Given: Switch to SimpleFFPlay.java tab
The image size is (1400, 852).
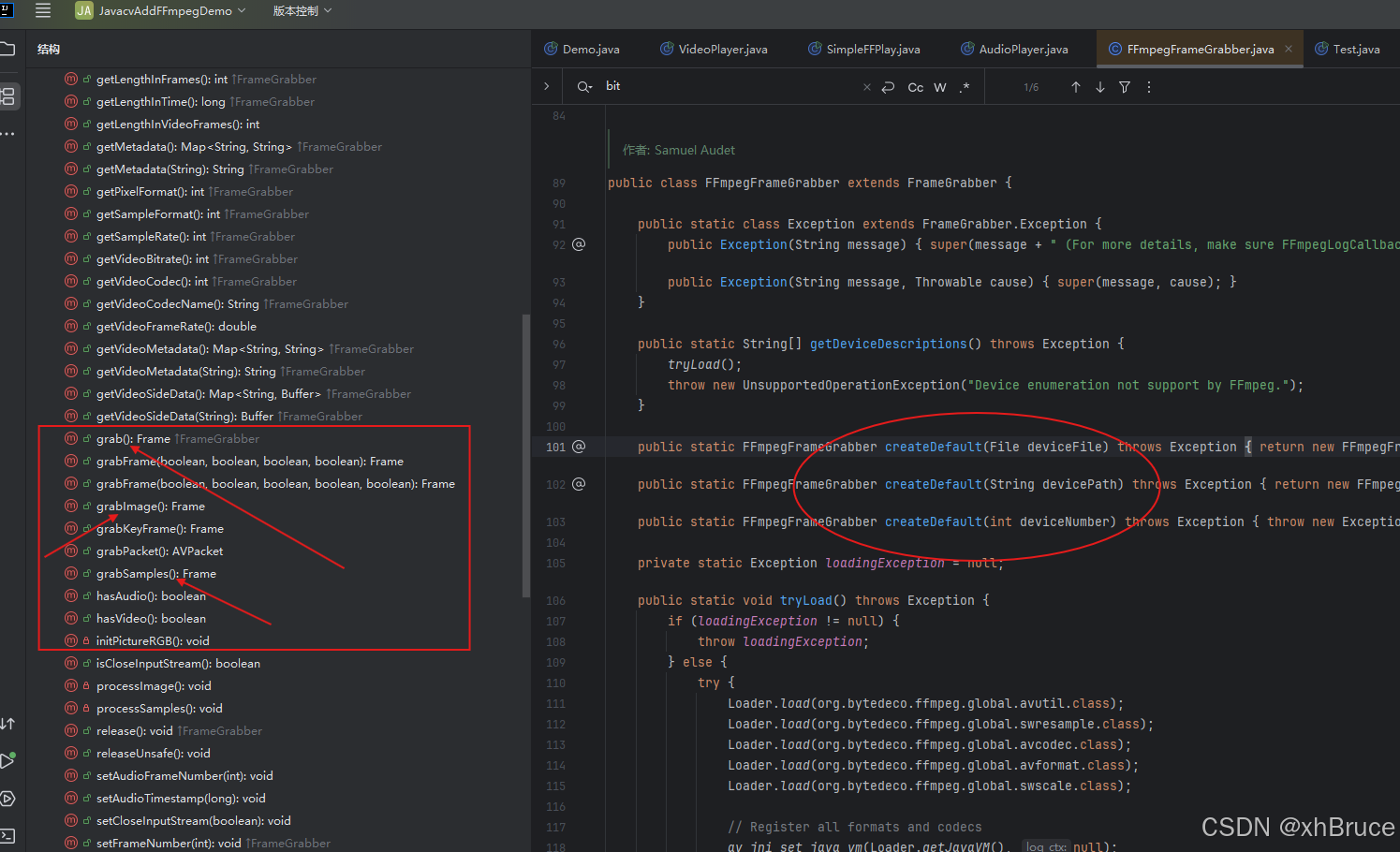Looking at the screenshot, I should click(x=864, y=49).
